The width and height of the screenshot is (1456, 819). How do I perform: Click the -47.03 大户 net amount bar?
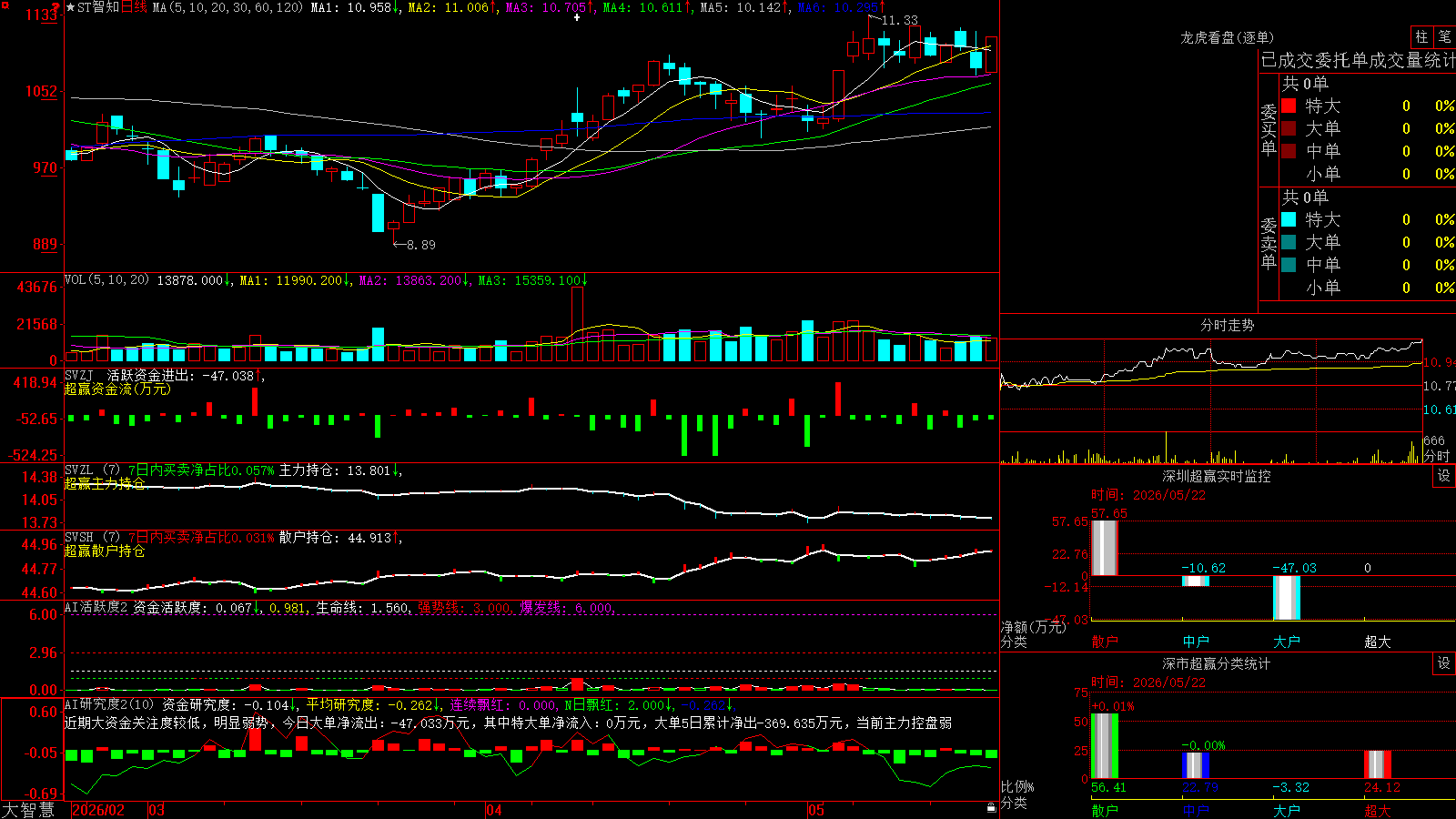[1287, 598]
